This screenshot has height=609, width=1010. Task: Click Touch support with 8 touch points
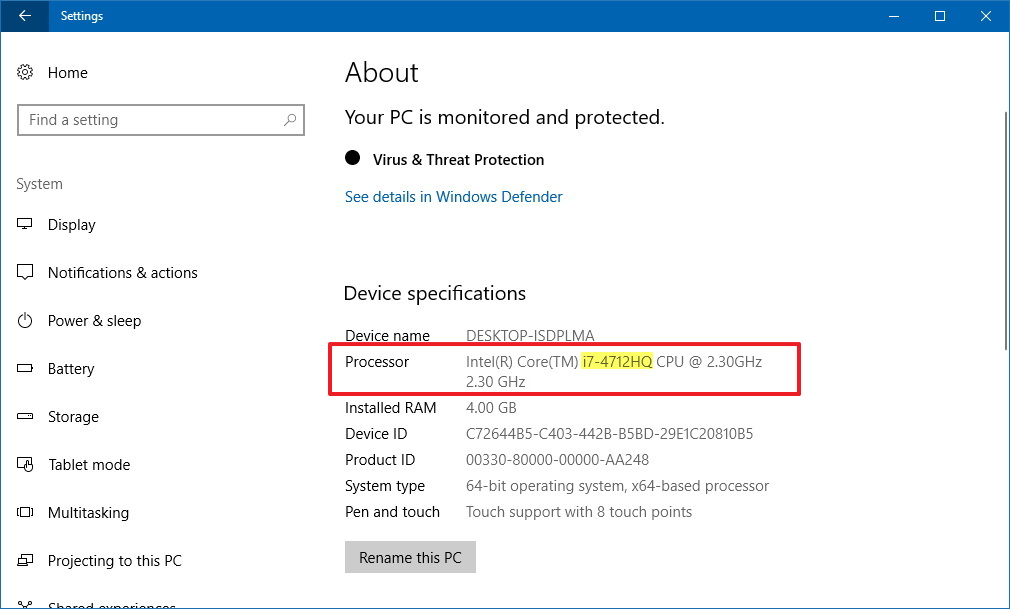pos(579,512)
